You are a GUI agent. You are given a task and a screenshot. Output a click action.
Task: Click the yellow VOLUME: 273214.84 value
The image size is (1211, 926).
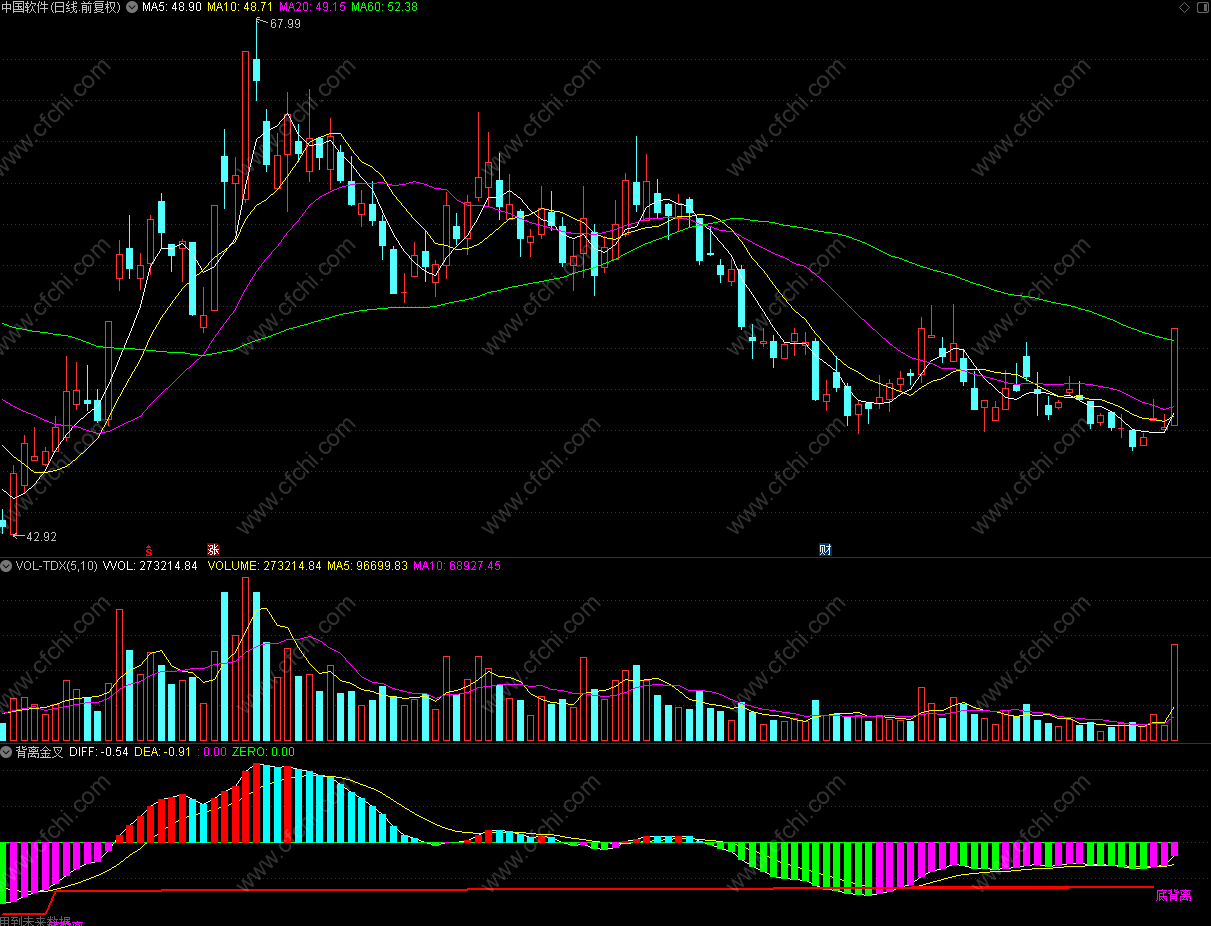coord(265,566)
